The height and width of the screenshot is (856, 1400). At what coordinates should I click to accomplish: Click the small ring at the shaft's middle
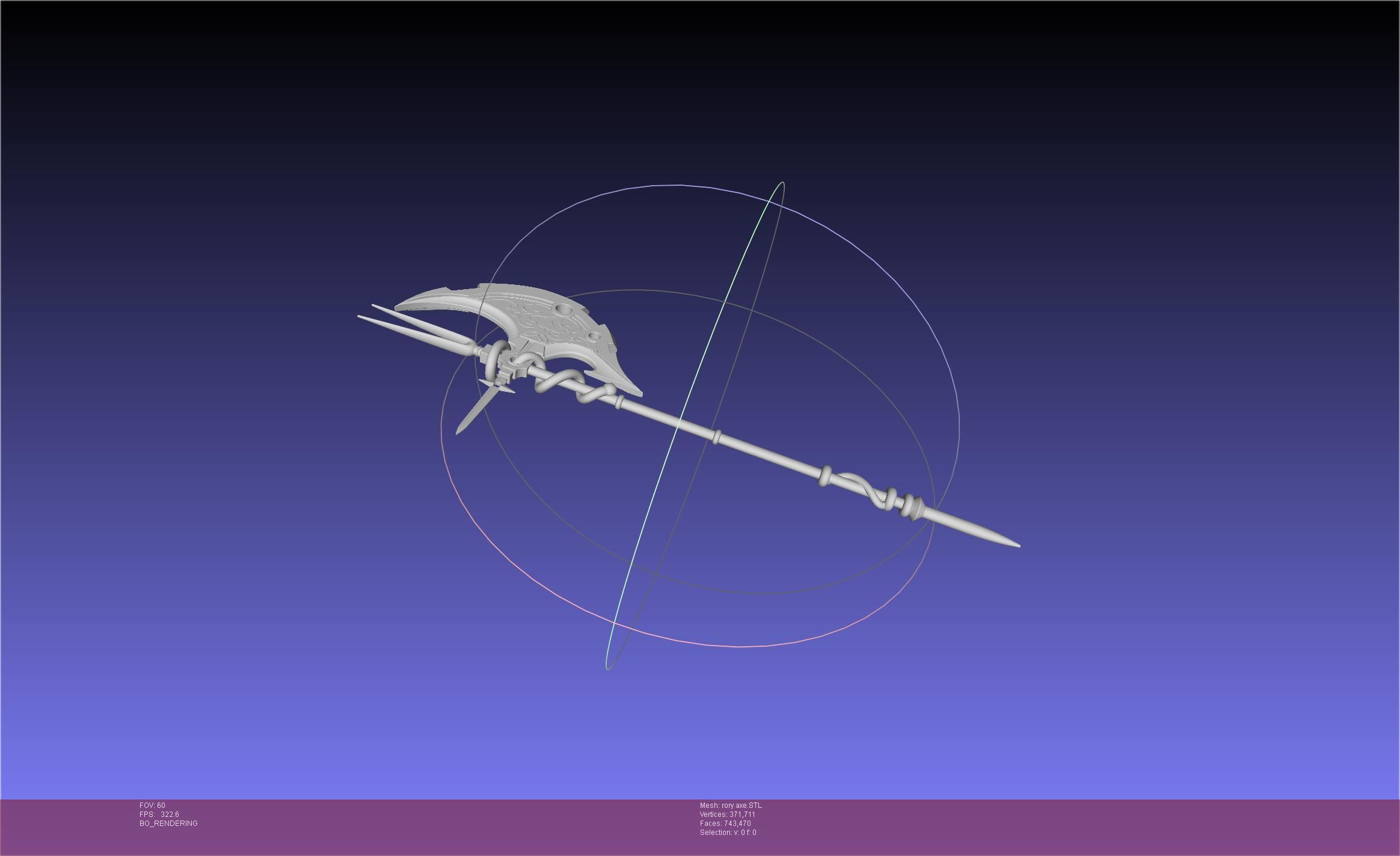tap(716, 437)
